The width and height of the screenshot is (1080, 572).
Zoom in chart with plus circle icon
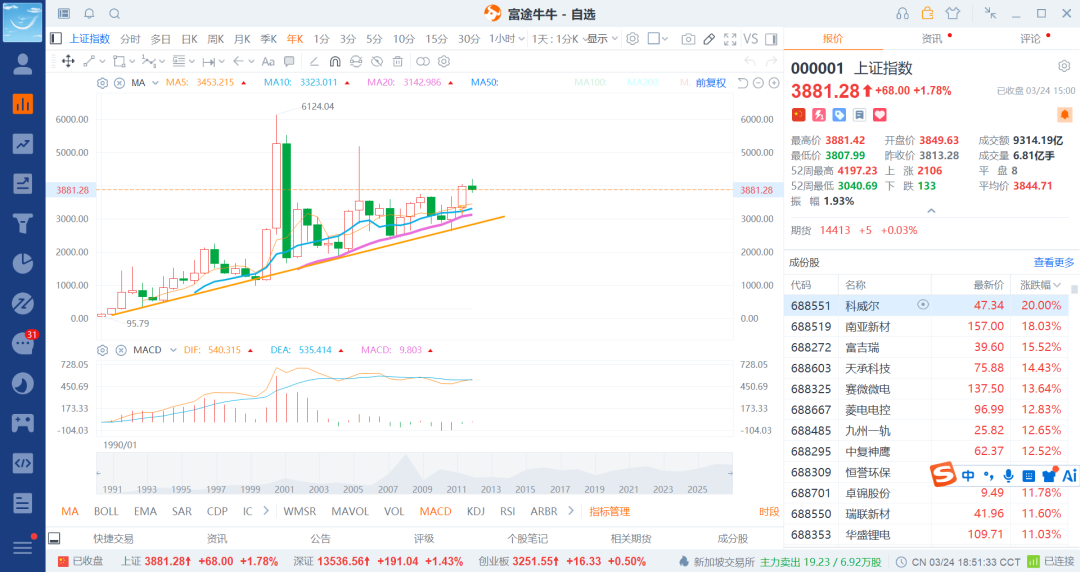click(774, 83)
